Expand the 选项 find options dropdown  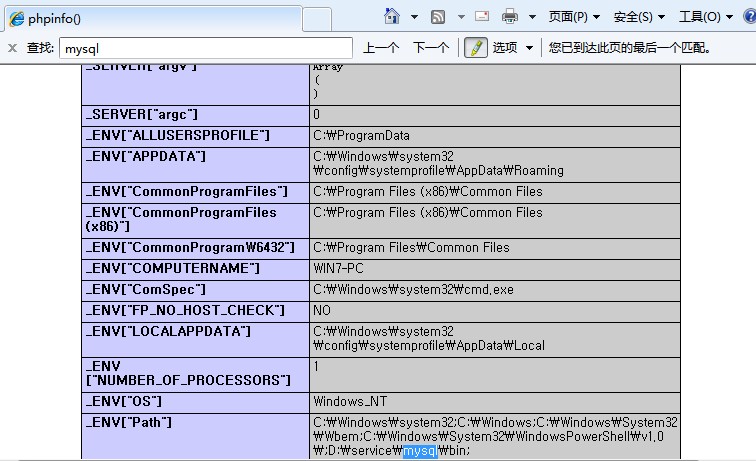[513, 48]
